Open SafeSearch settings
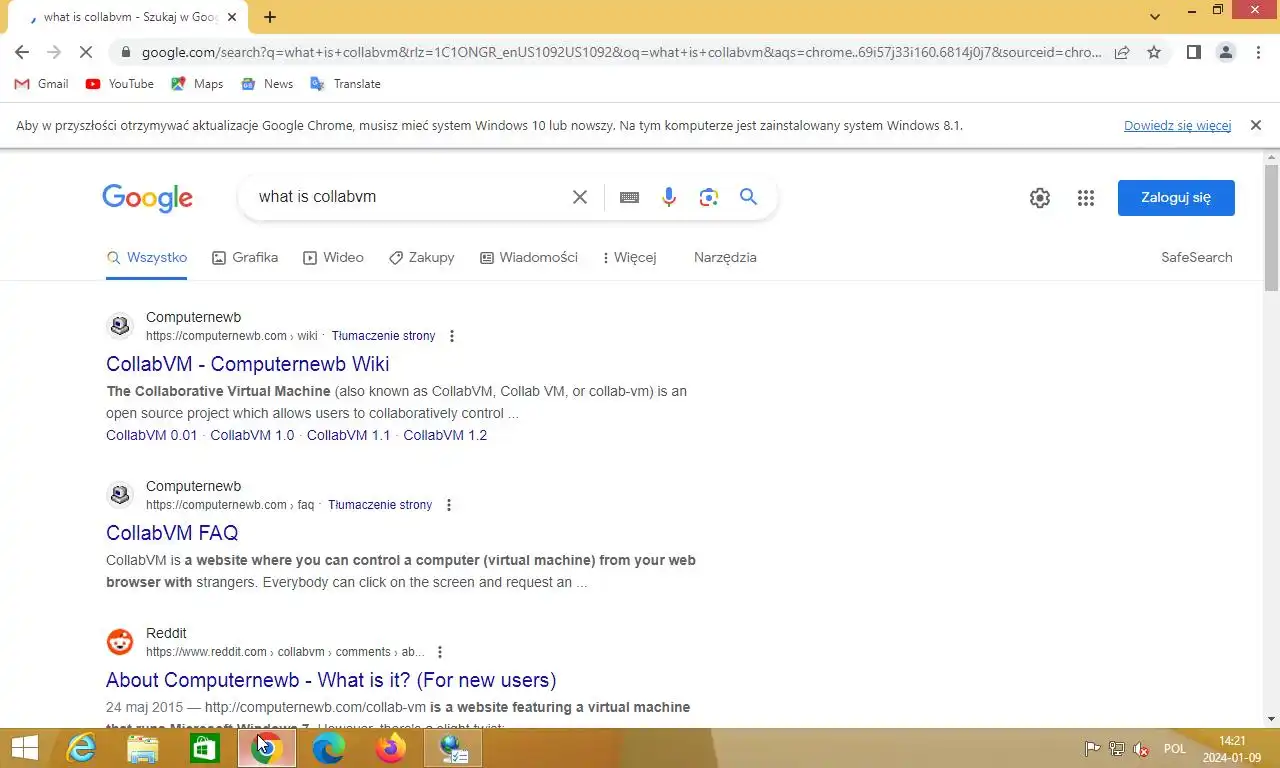This screenshot has width=1280, height=768. (1196, 257)
